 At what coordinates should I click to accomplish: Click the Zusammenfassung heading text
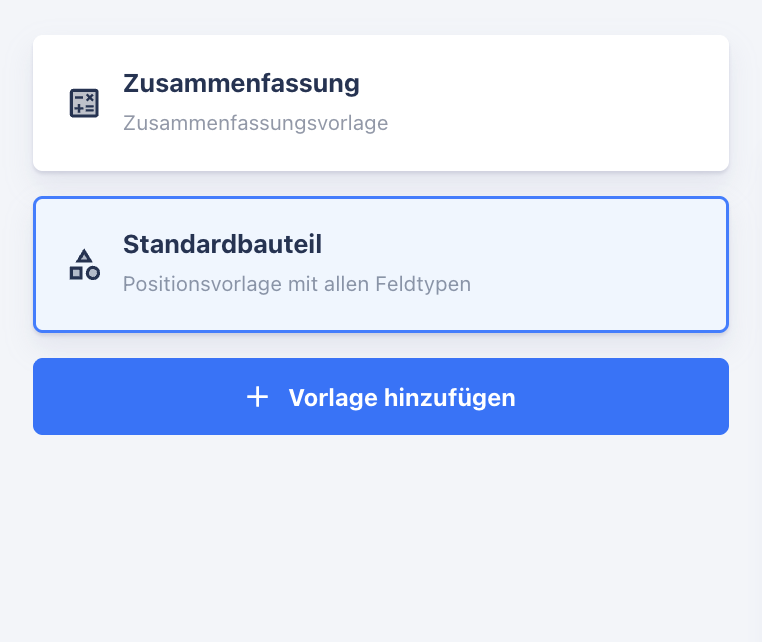point(241,83)
